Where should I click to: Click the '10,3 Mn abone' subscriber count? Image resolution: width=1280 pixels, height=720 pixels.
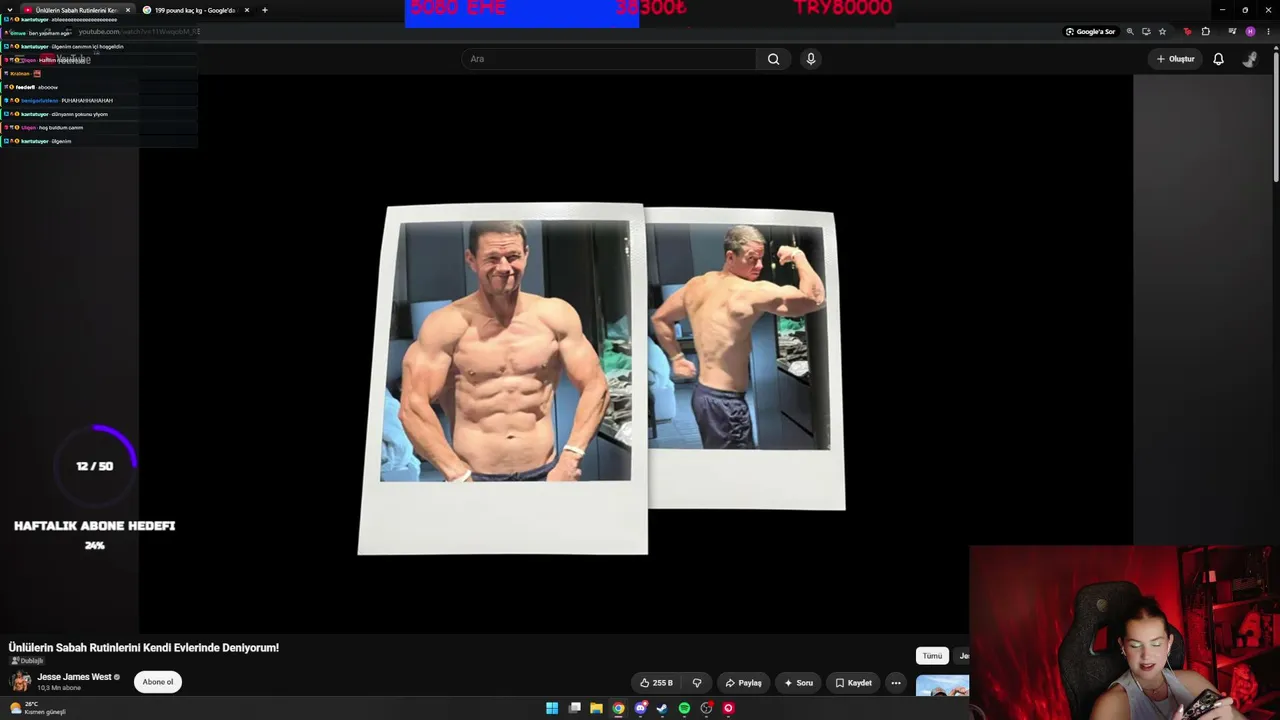(x=59, y=689)
